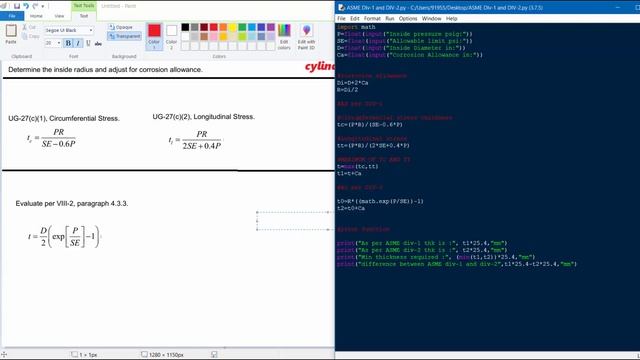Pick the gray color swatch in the top row

click(195, 27)
